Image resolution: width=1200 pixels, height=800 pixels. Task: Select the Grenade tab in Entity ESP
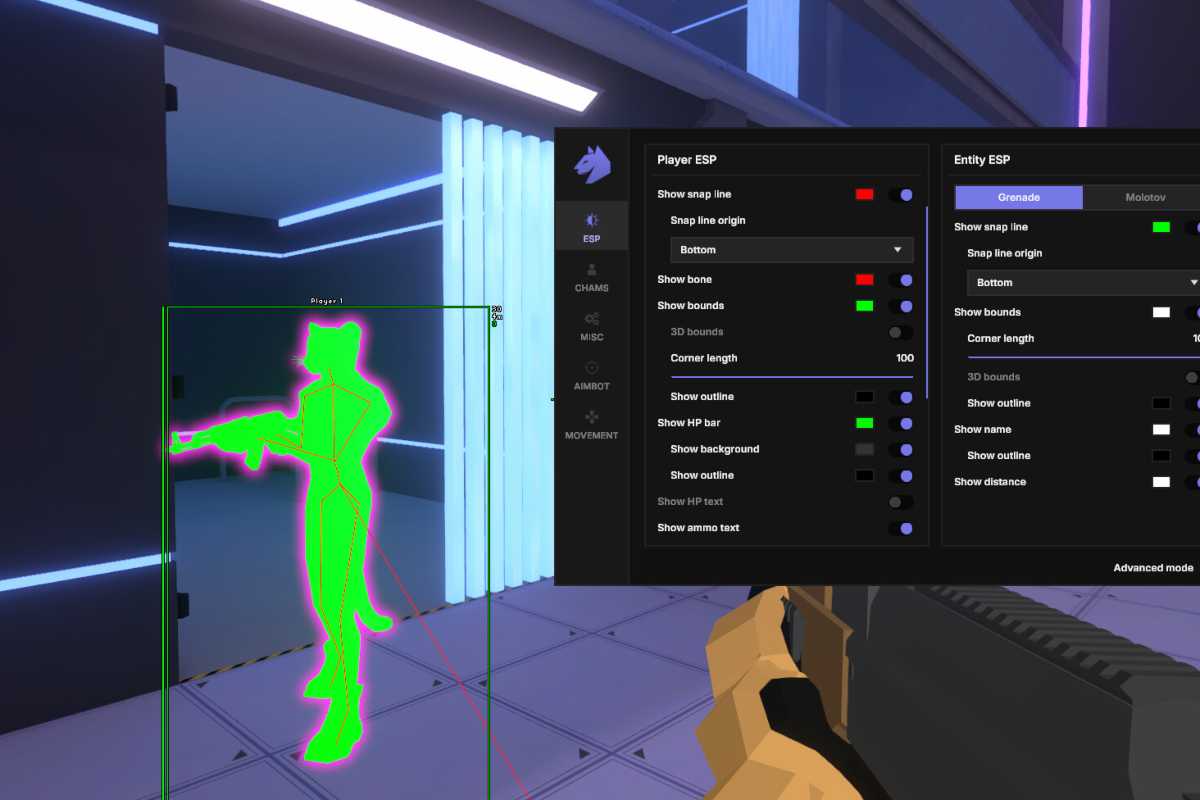coord(1018,198)
